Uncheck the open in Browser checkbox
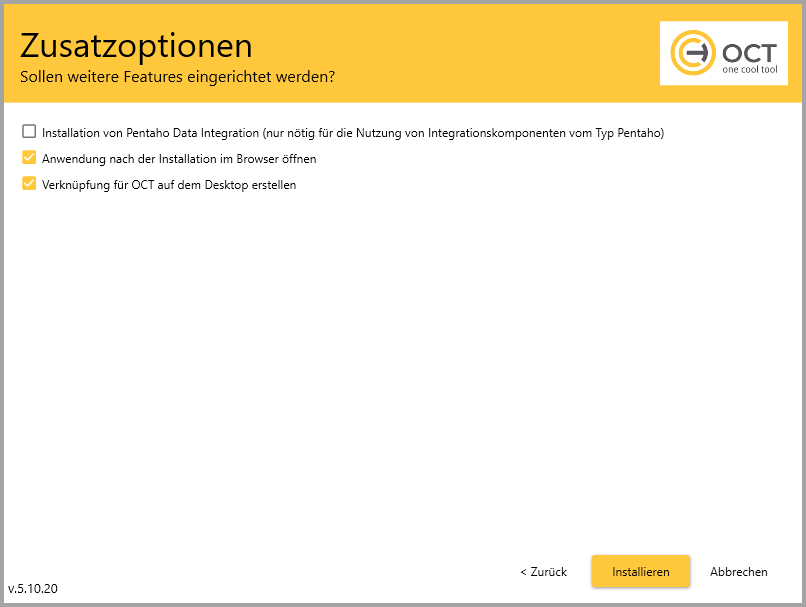 29,158
